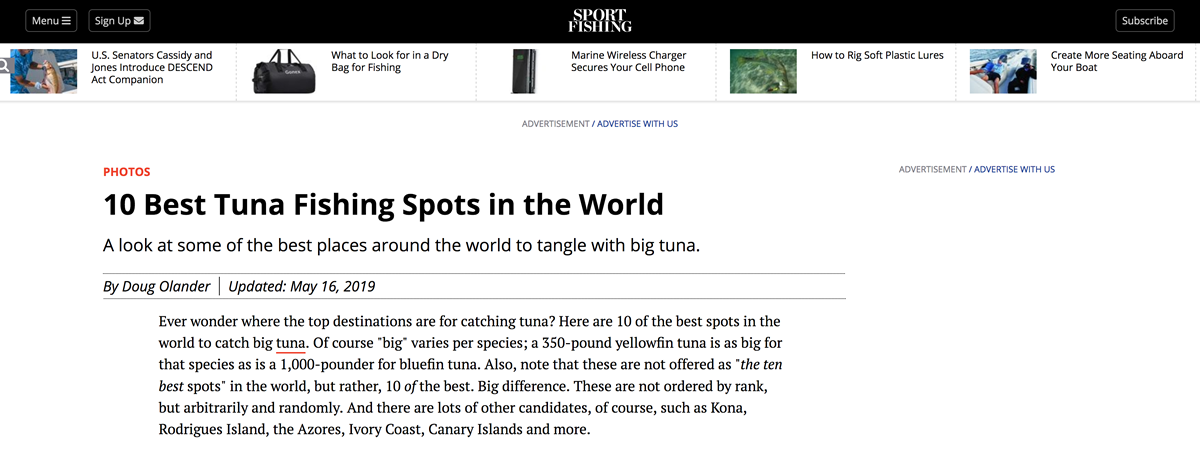Image resolution: width=1200 pixels, height=451 pixels.
Task: Click the search magnifier icon at left edge
Action: pos(4,66)
